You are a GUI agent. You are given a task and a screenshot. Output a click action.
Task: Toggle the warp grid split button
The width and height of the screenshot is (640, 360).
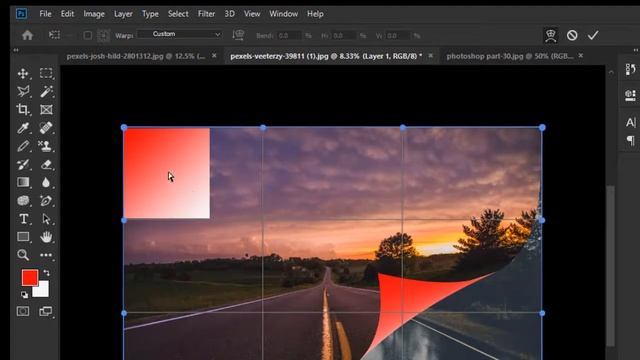(104, 36)
